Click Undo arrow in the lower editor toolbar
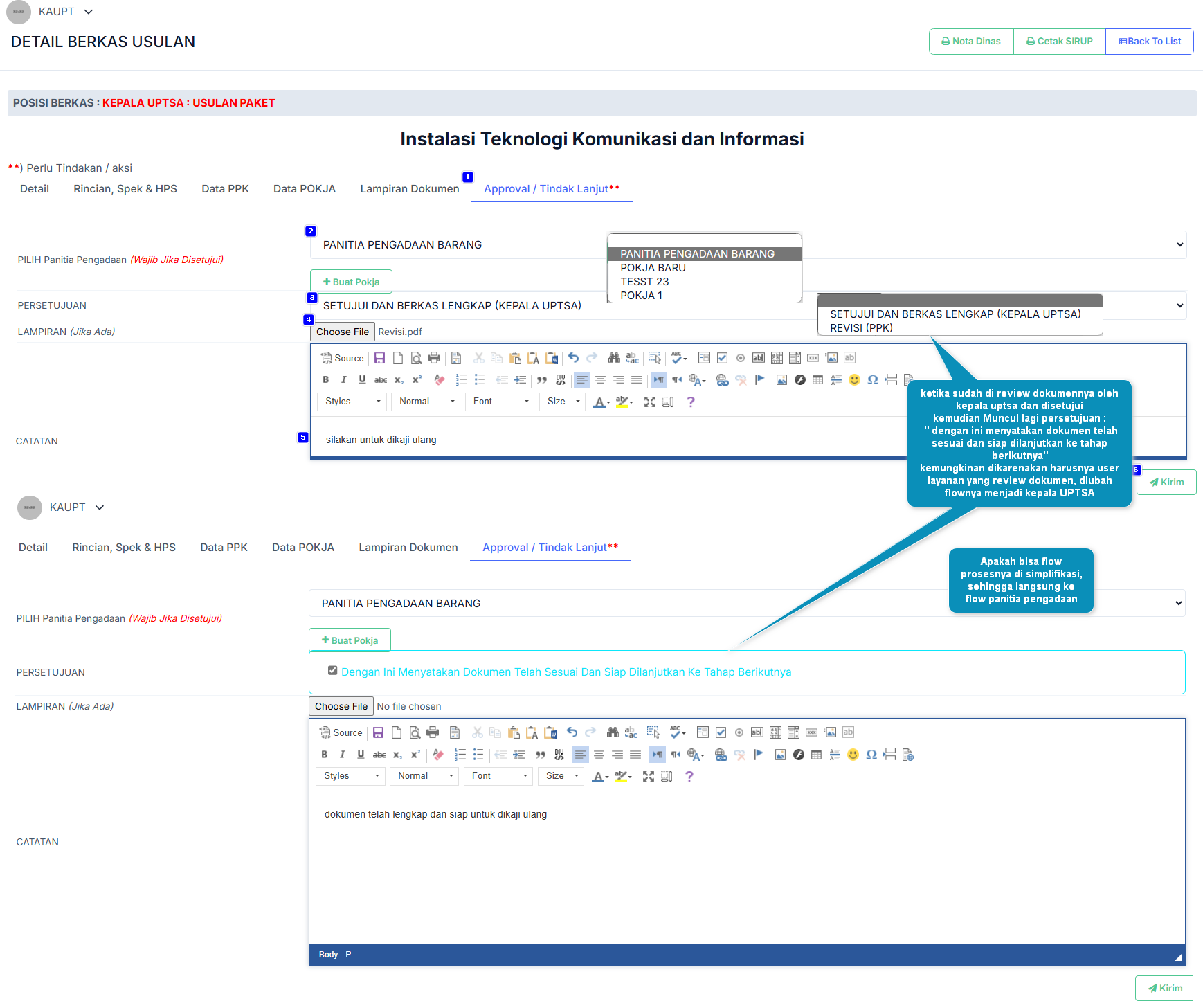The width and height of the screenshot is (1203, 1008). click(x=572, y=732)
